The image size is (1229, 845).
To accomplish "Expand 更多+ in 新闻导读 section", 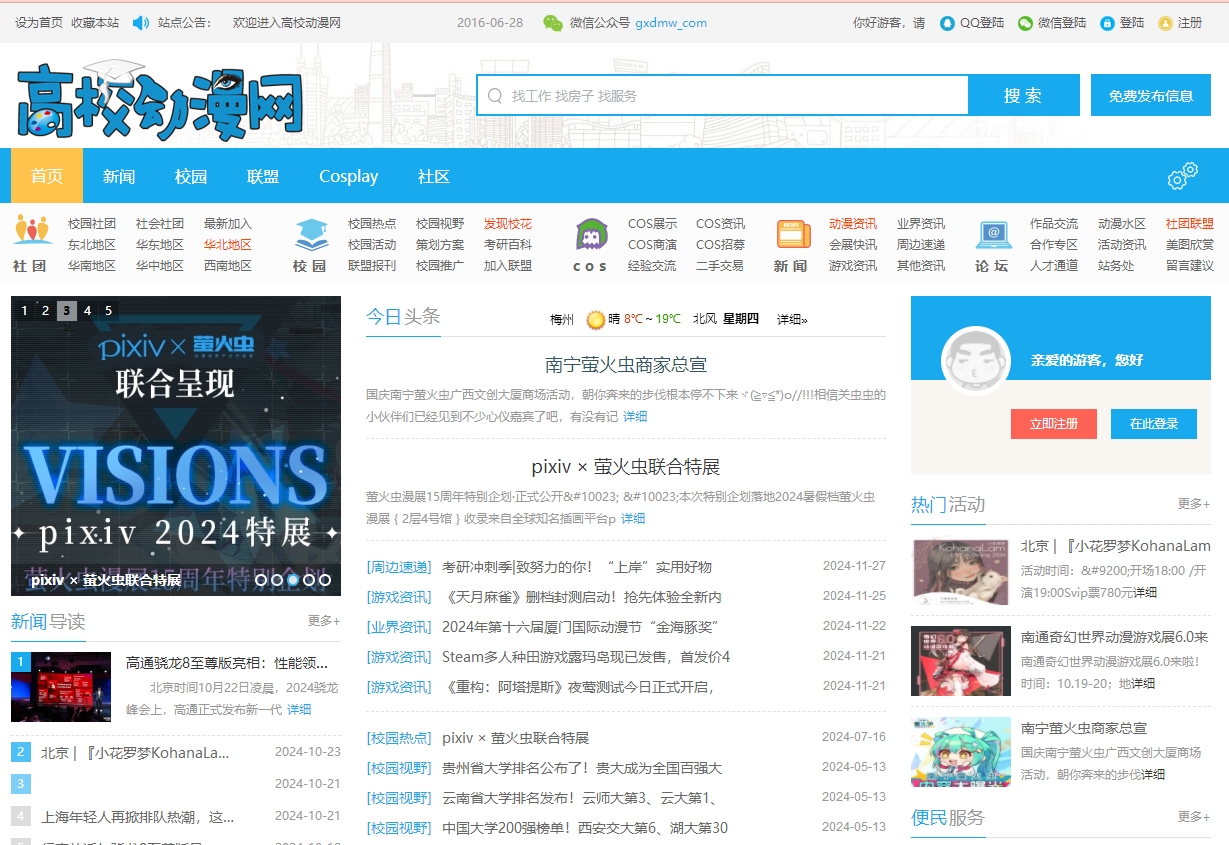I will click(324, 621).
